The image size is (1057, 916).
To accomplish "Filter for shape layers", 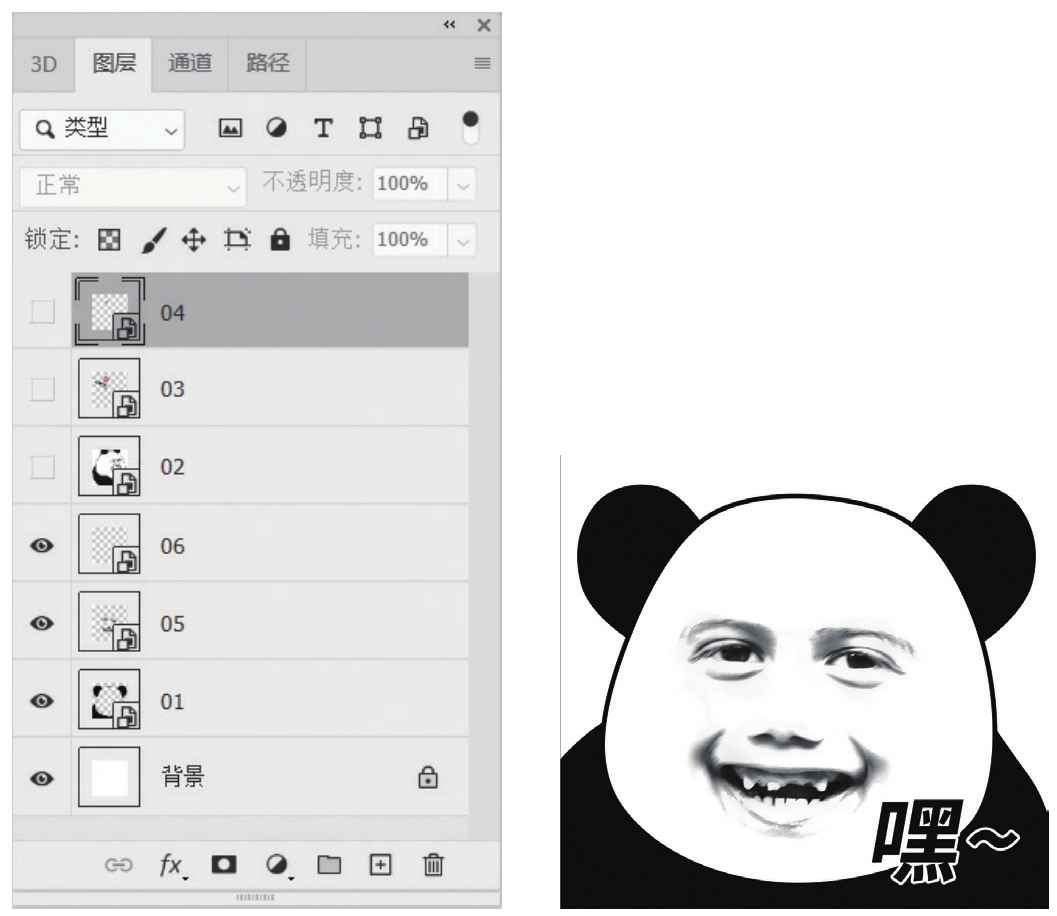I will (370, 128).
